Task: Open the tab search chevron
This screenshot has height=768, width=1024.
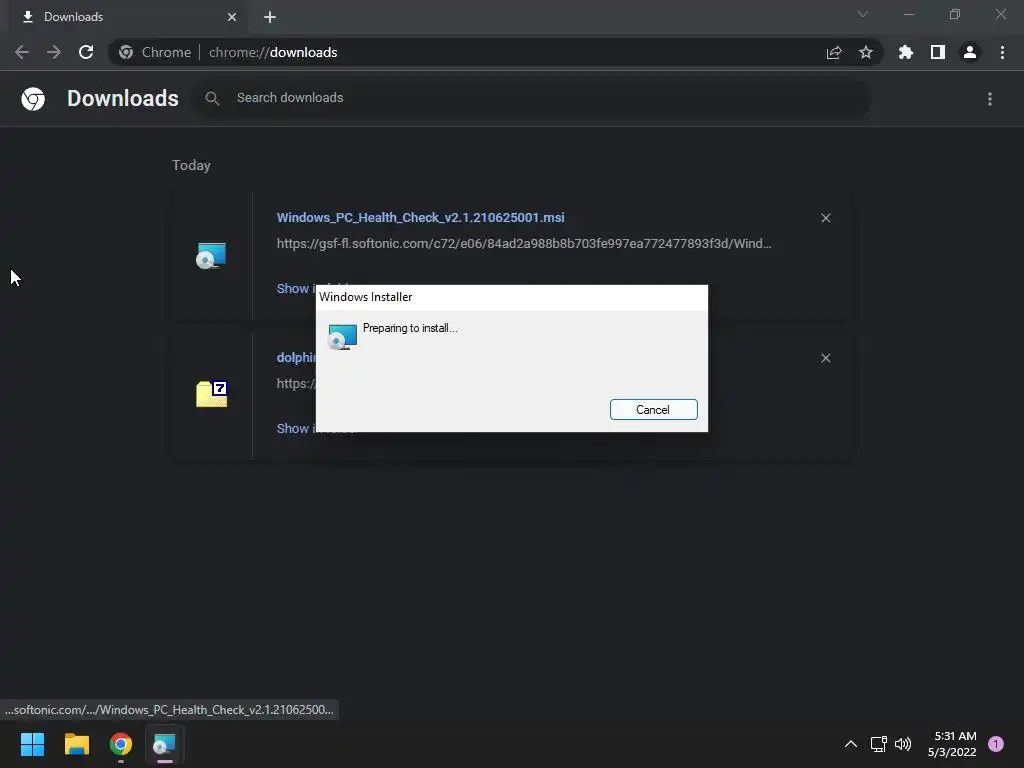Action: (863, 14)
